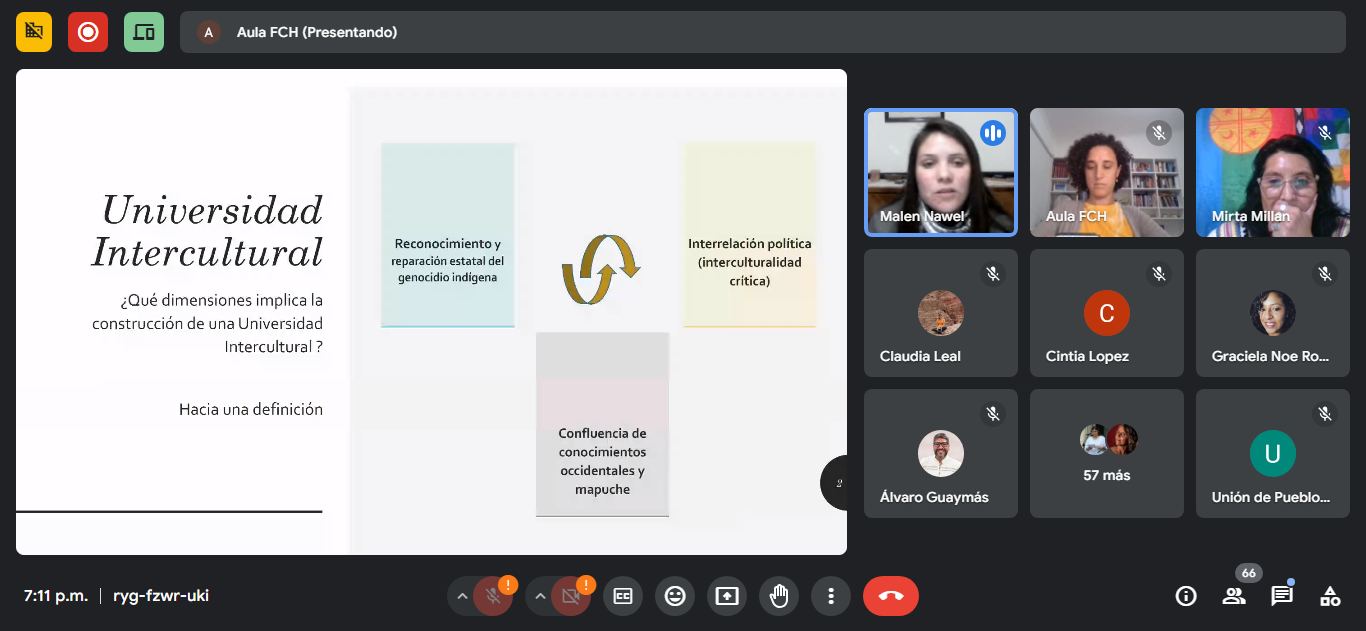Open the meeting details info icon
This screenshot has width=1366, height=631.
pyautogui.click(x=1186, y=596)
